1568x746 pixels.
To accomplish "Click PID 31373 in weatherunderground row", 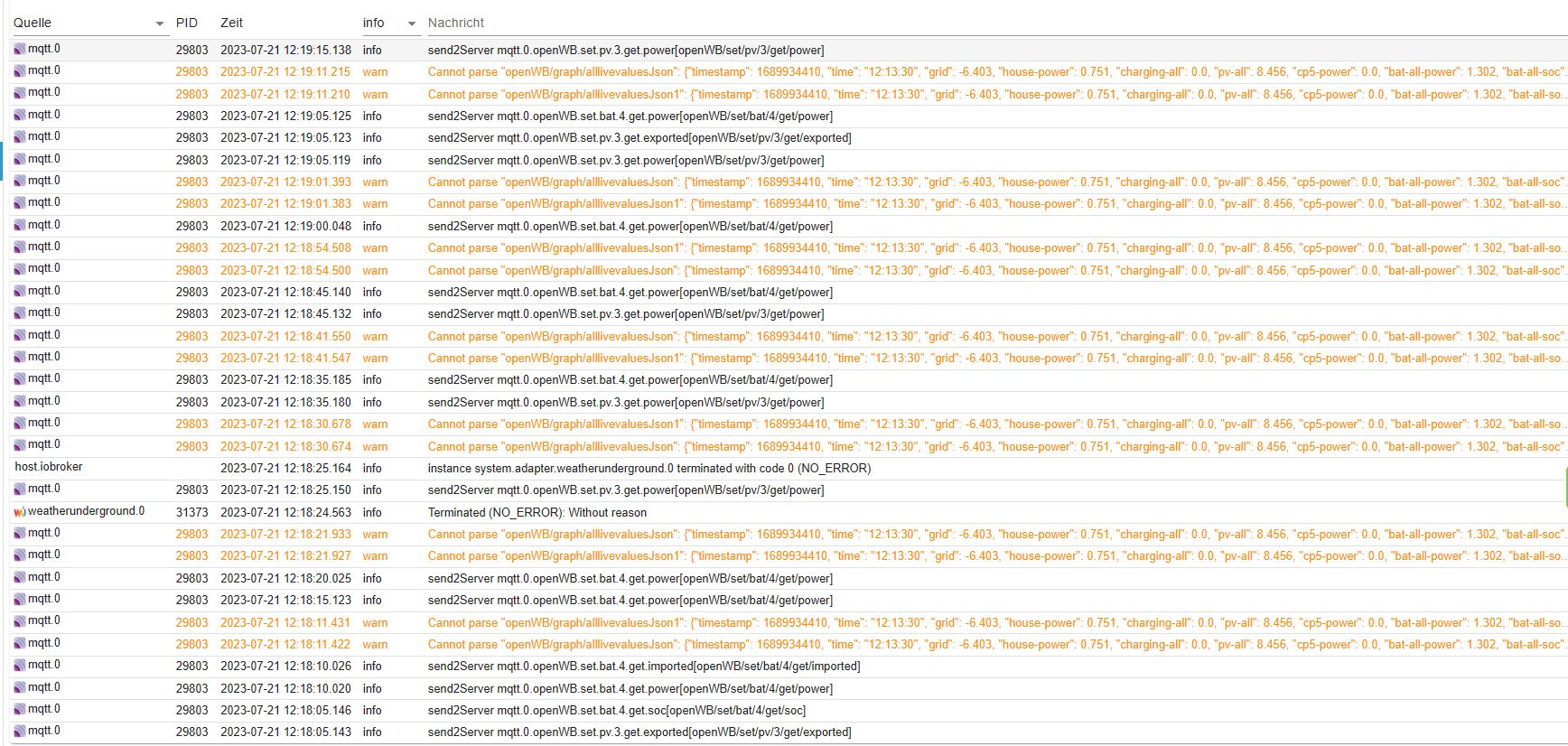I will click(x=191, y=512).
